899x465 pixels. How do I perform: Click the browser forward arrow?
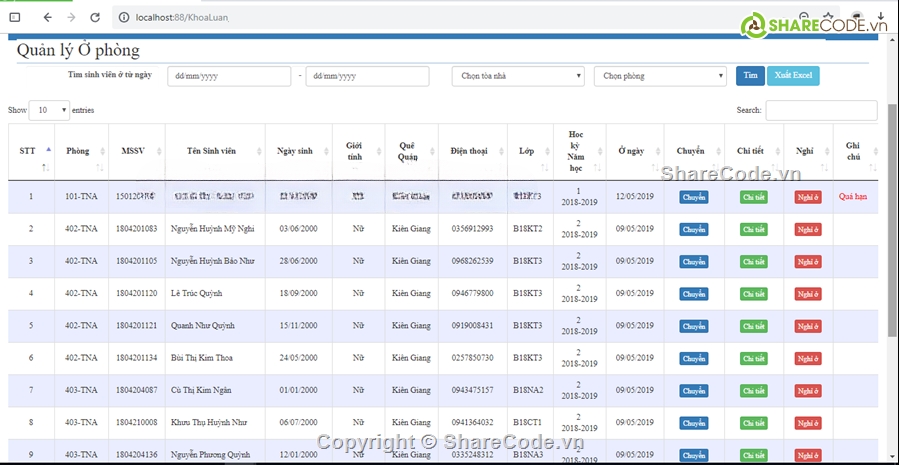(71, 17)
